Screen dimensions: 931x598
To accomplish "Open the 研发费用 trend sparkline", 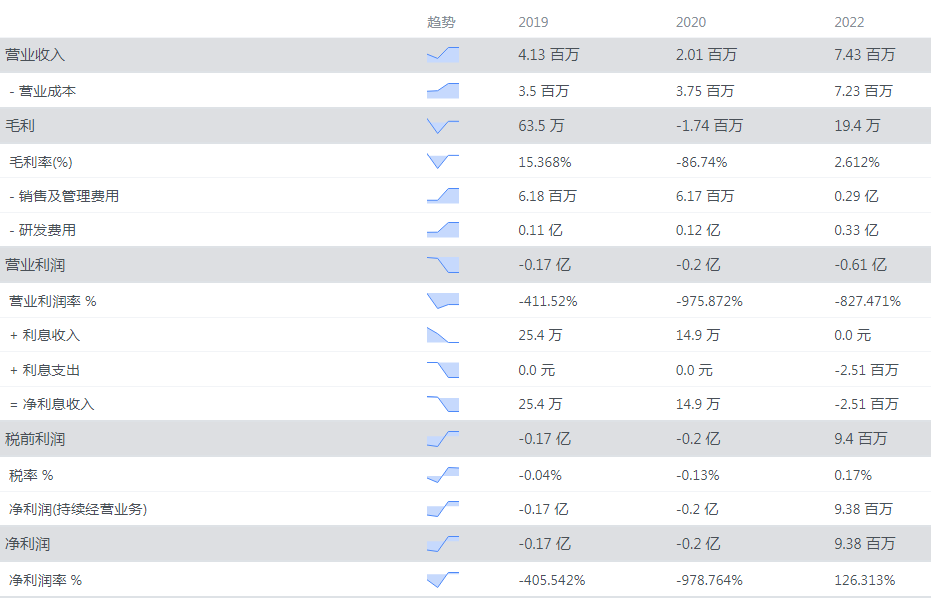I will point(442,230).
